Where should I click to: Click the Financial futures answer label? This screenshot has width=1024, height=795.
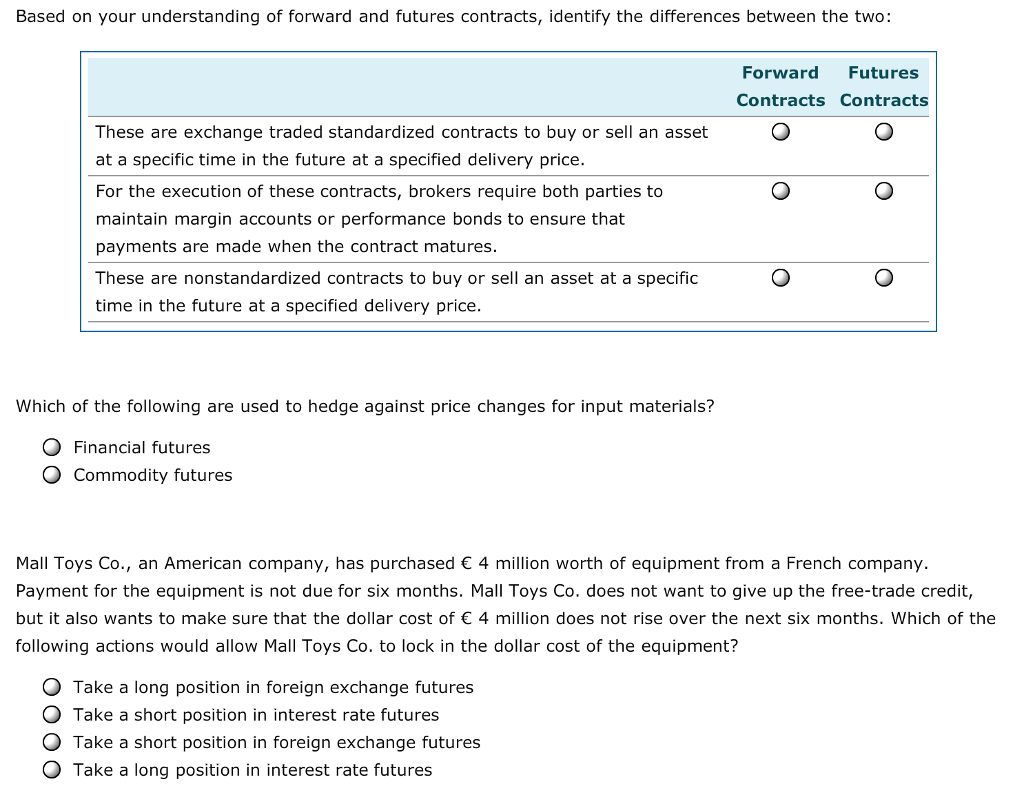point(141,447)
